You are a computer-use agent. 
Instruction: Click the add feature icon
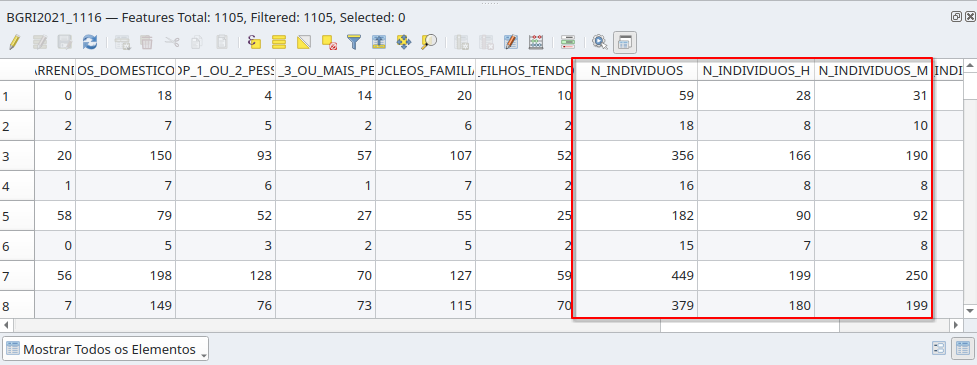click(122, 42)
